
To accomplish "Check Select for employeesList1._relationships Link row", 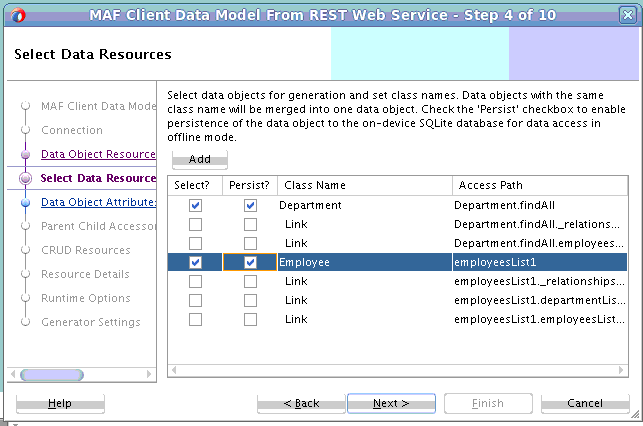I will coord(195,281).
